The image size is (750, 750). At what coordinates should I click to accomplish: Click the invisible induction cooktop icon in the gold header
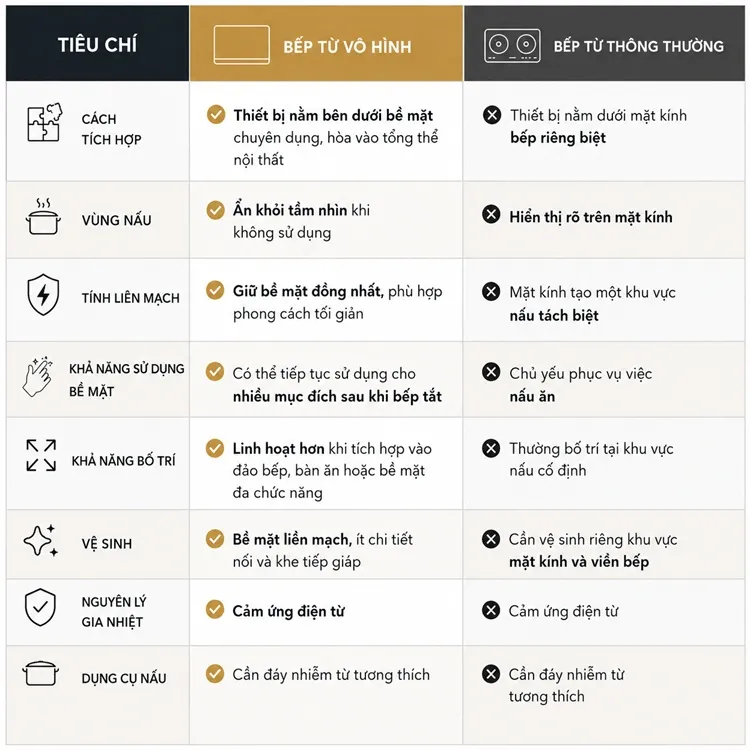pyautogui.click(x=242, y=45)
